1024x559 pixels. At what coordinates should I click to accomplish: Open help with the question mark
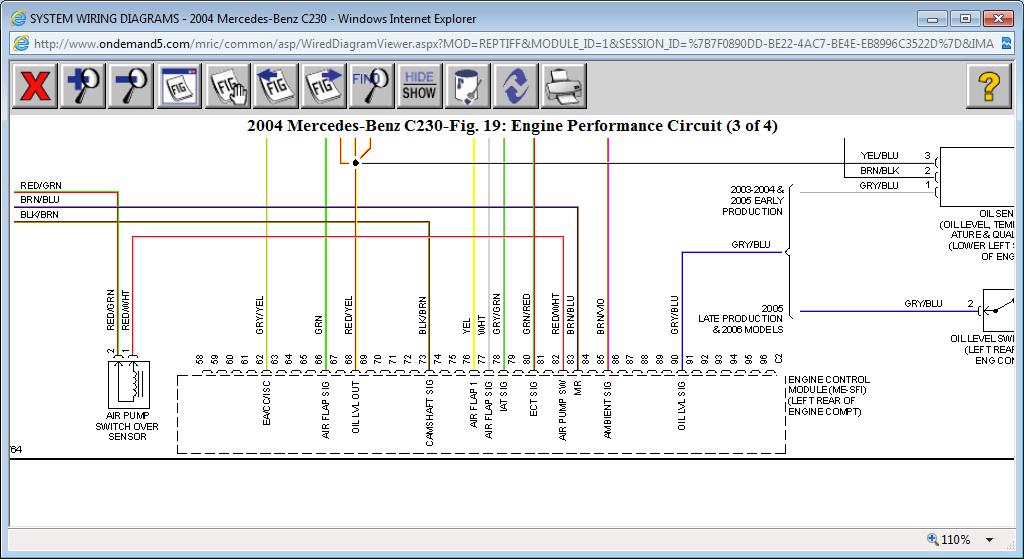click(988, 86)
